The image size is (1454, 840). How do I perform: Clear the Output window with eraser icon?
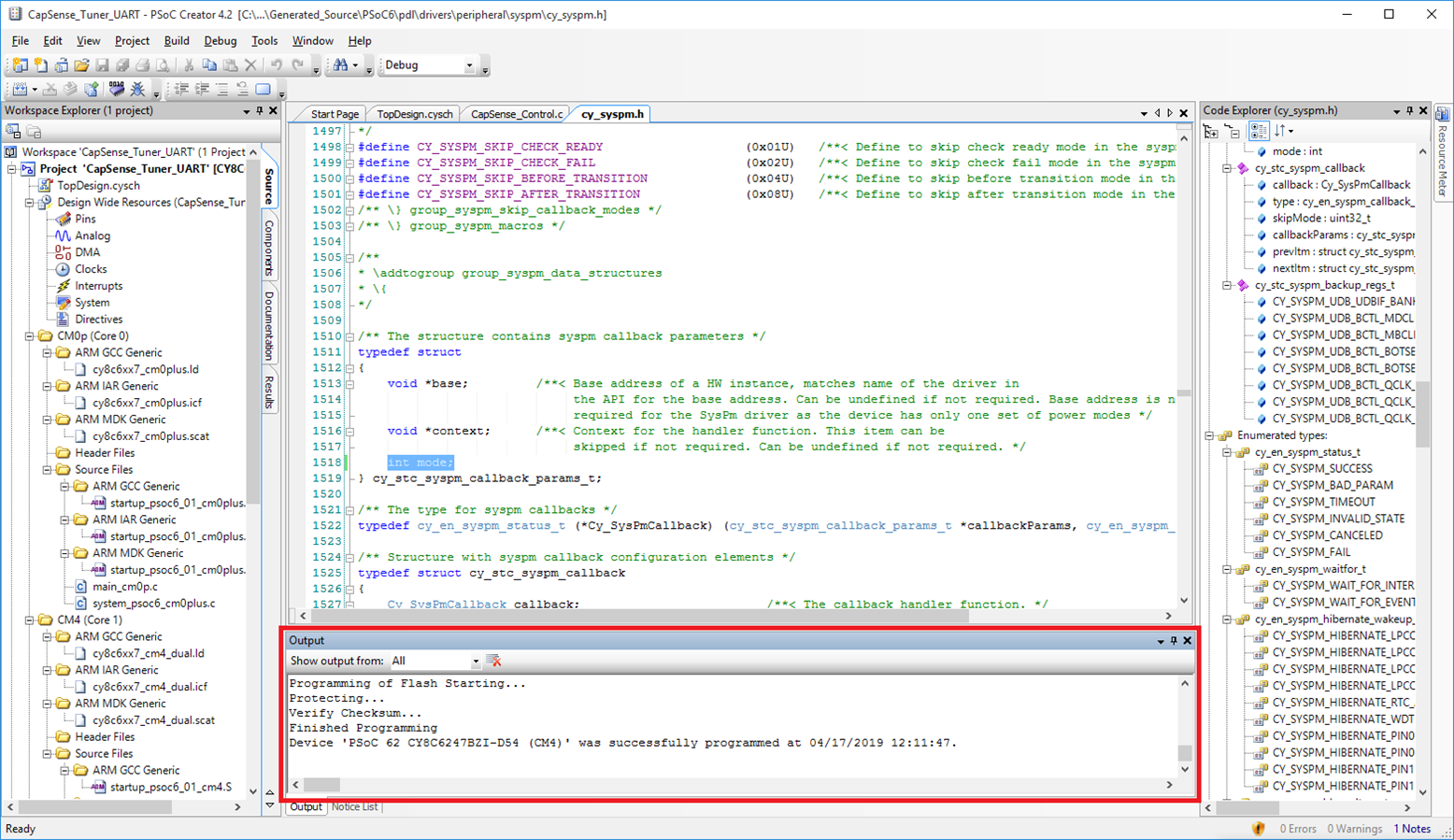[x=494, y=661]
